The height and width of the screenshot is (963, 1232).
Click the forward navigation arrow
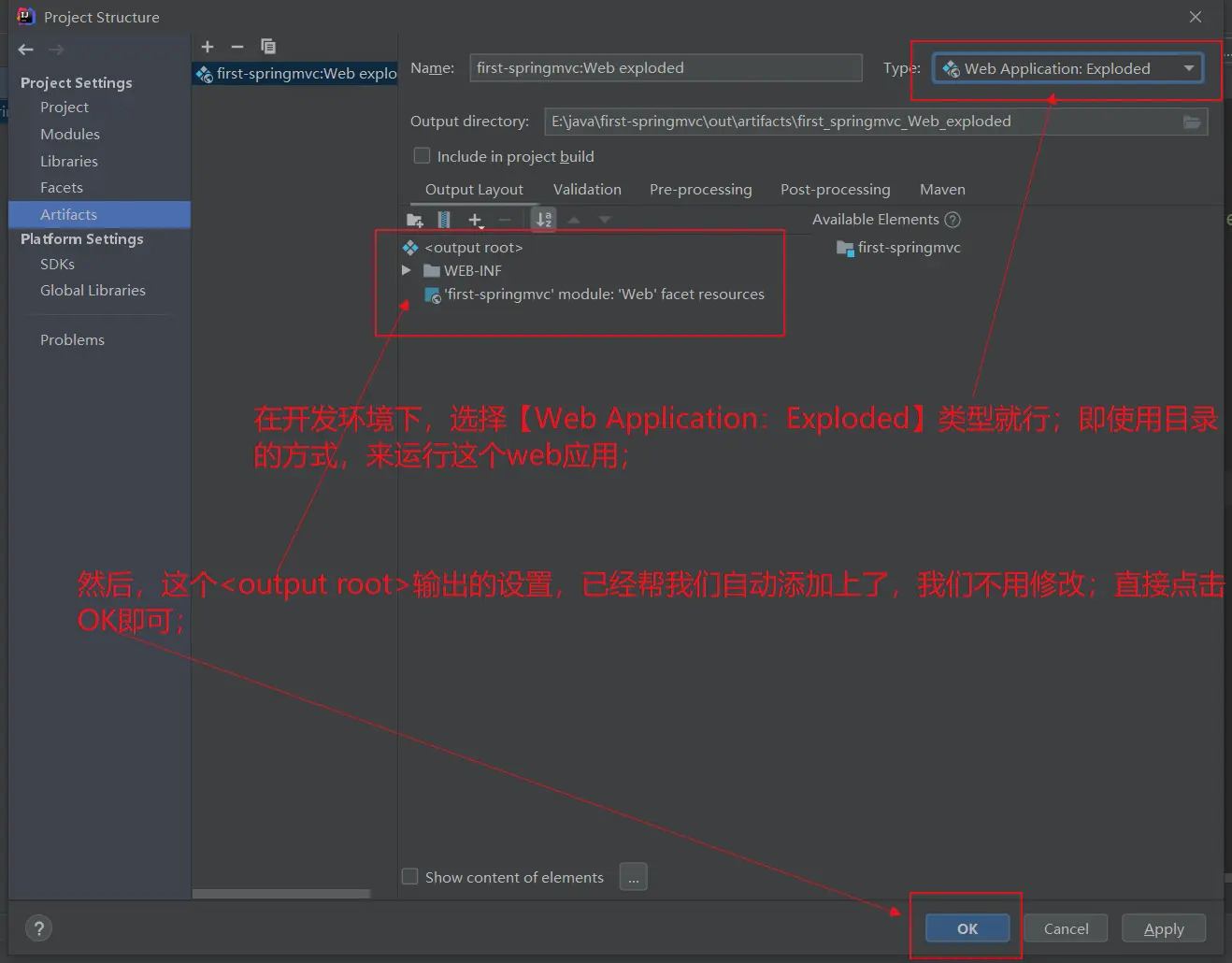(x=56, y=50)
